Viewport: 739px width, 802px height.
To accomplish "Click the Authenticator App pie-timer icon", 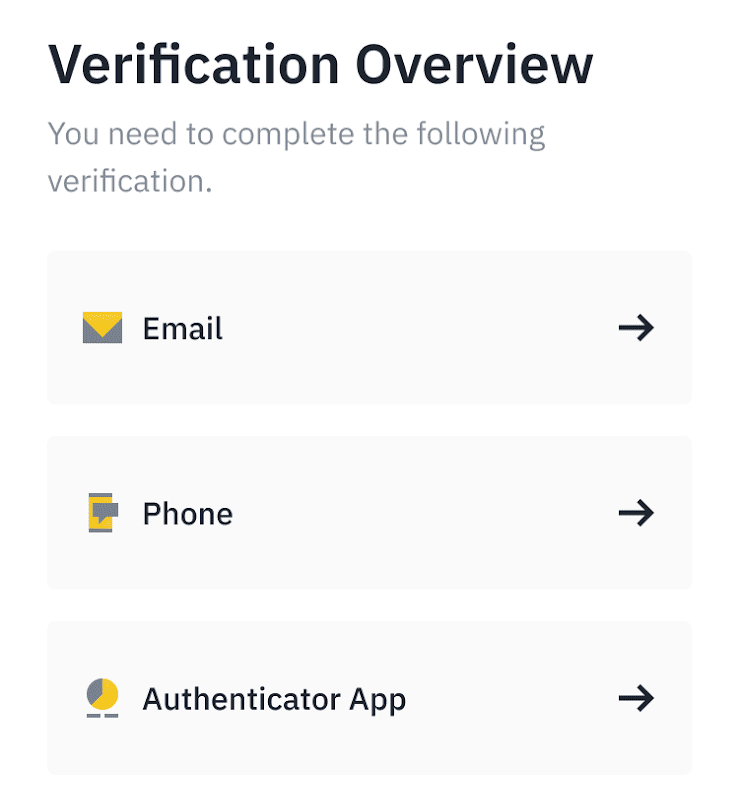I will coord(102,697).
